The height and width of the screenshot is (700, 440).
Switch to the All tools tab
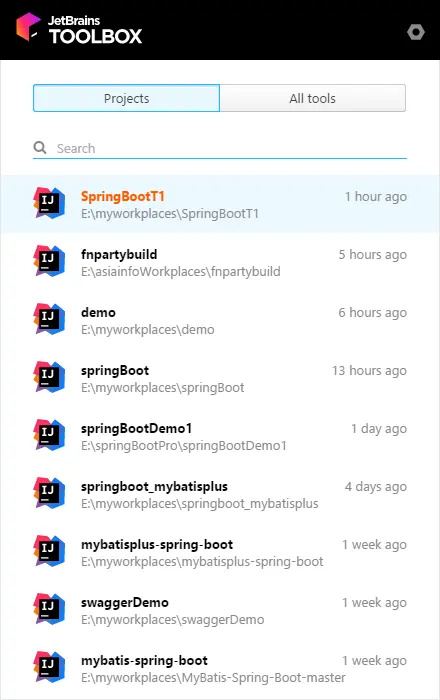[x=312, y=98]
